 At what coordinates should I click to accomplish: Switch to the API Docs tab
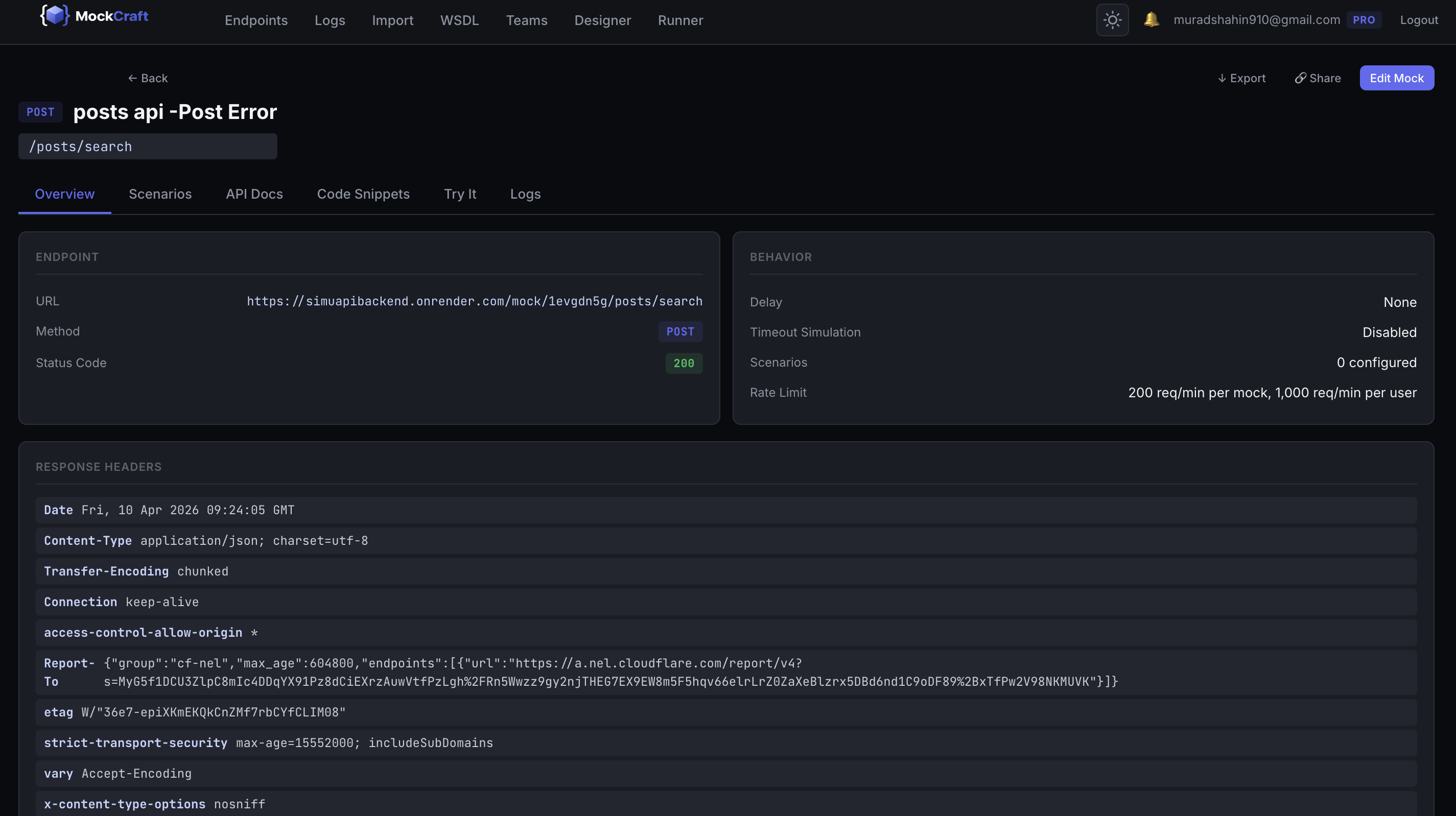pyautogui.click(x=254, y=195)
